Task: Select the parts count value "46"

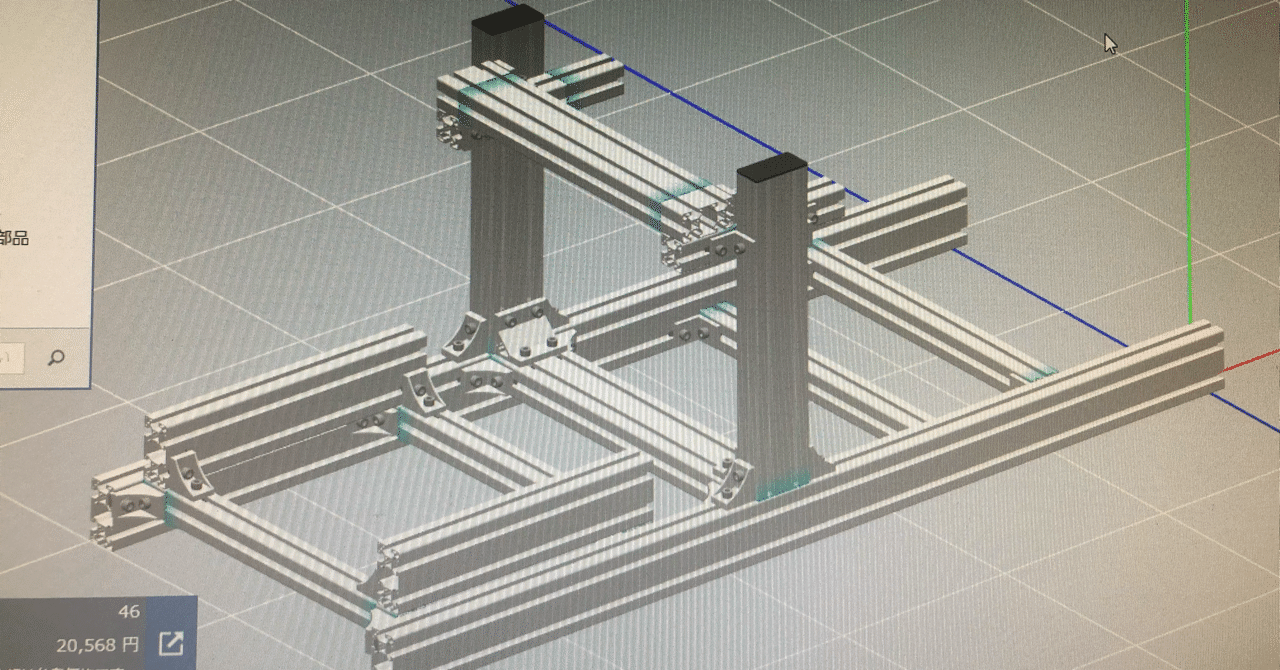Action: [x=129, y=611]
